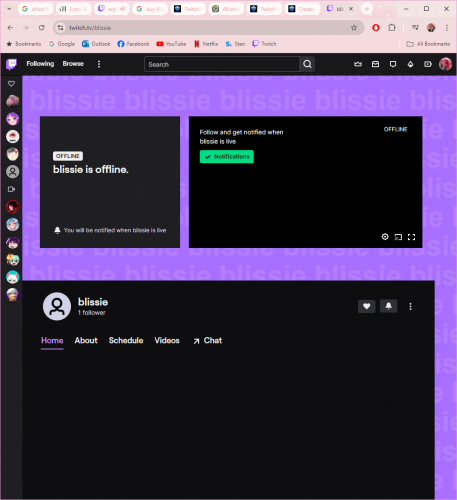Open the Chrome profile avatar
Image resolution: width=457 pixels, height=500 pixels.
coord(431,28)
